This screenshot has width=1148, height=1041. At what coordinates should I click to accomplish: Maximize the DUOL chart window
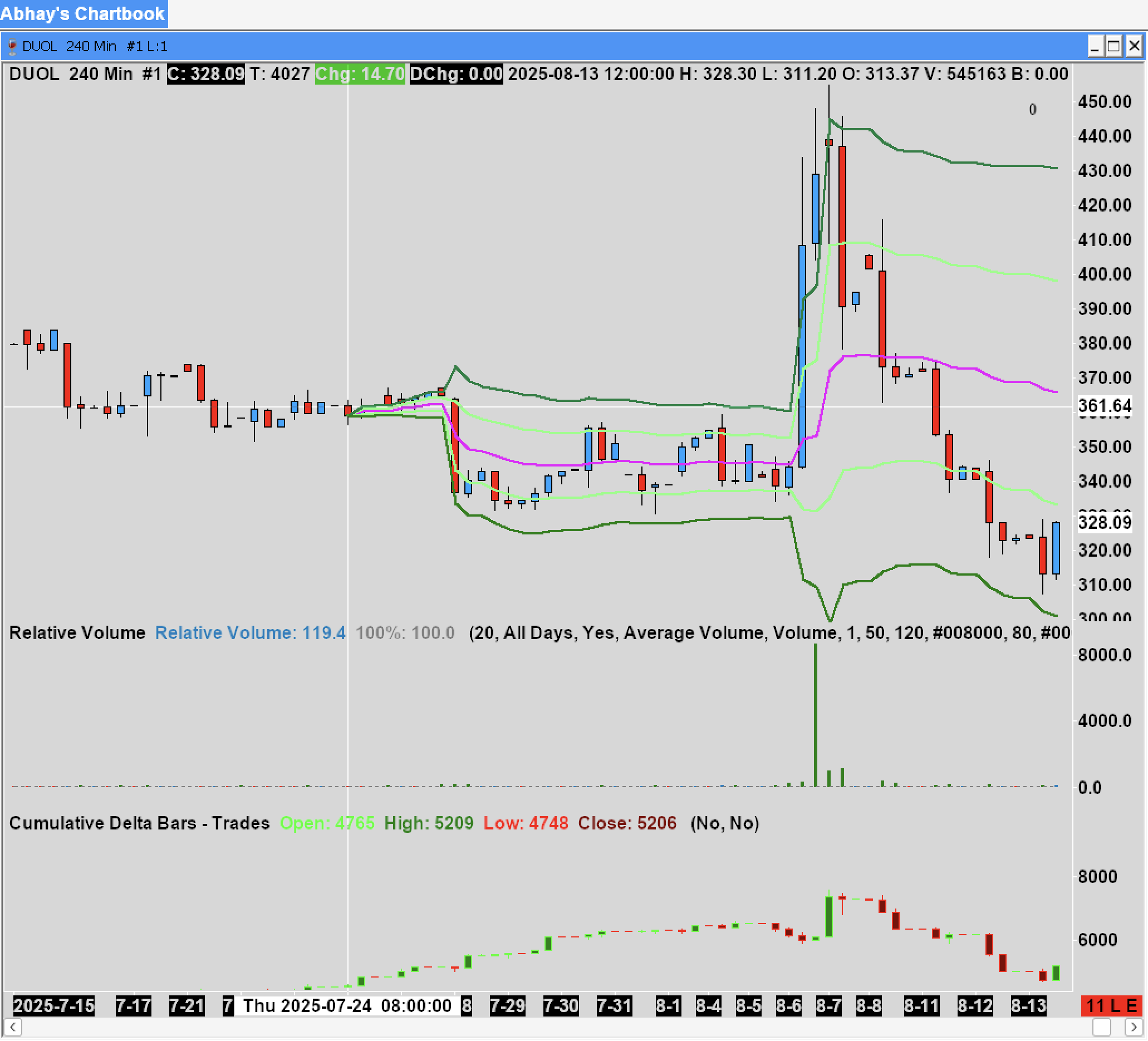pos(1114,46)
